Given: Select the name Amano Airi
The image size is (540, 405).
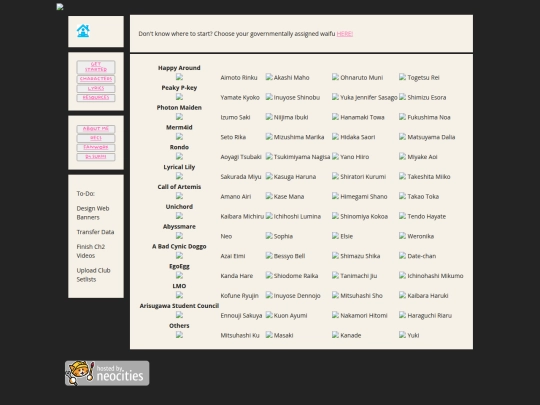Looking at the screenshot, I should (x=236, y=197).
